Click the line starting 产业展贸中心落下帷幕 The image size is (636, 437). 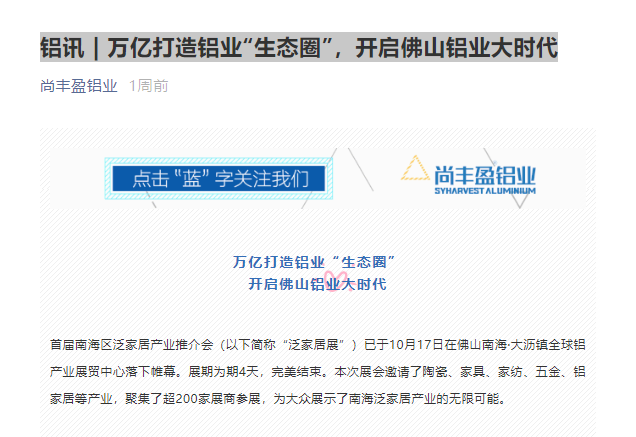point(318,372)
